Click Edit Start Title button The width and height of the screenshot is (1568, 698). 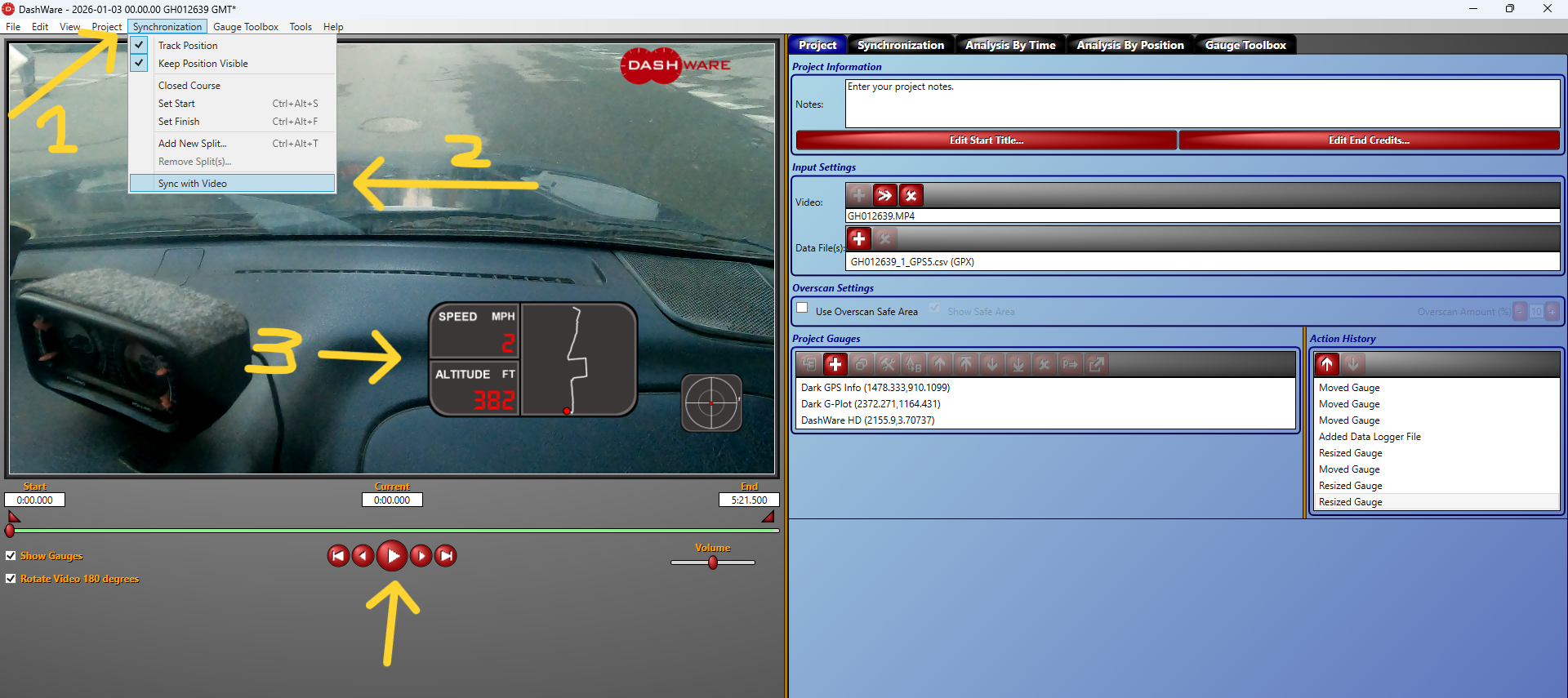click(987, 140)
